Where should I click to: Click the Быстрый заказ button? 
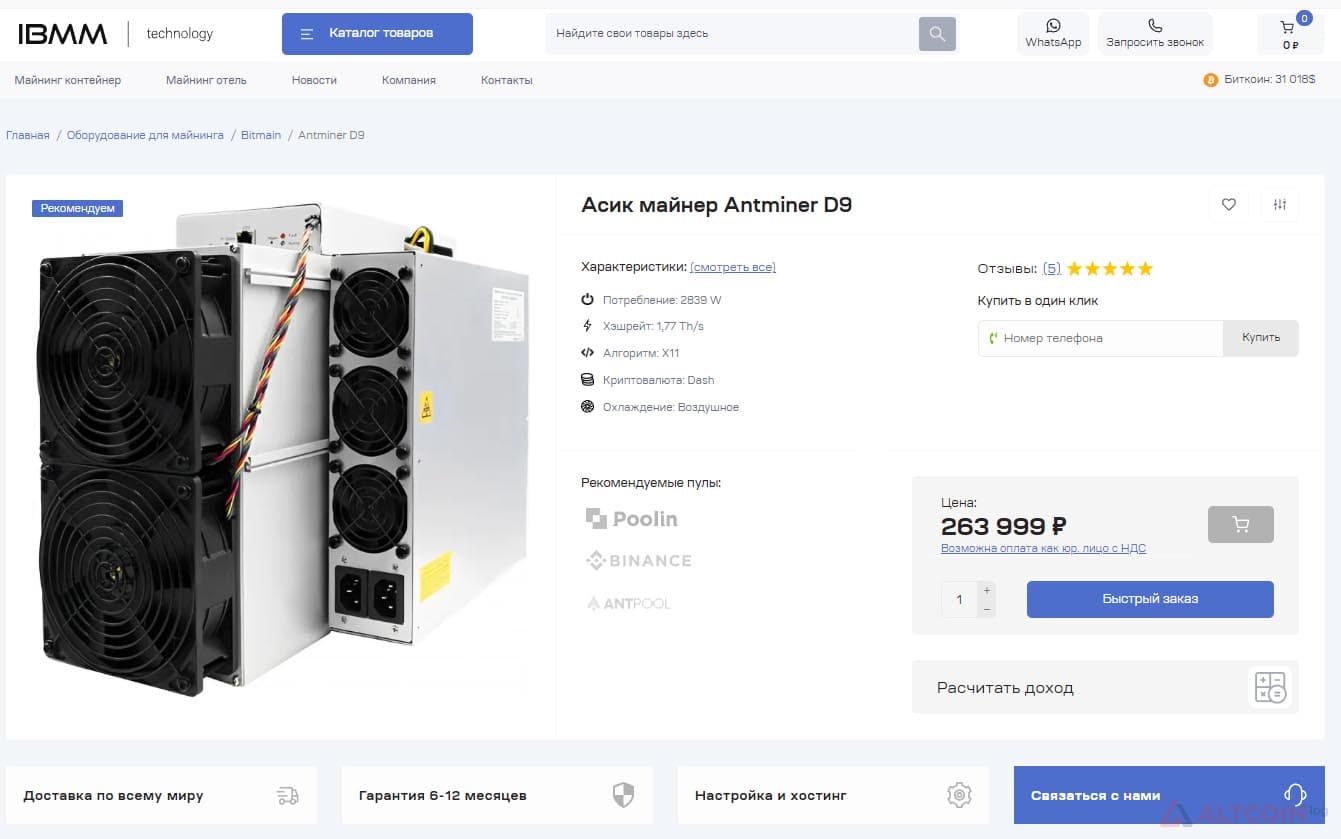coord(1150,599)
